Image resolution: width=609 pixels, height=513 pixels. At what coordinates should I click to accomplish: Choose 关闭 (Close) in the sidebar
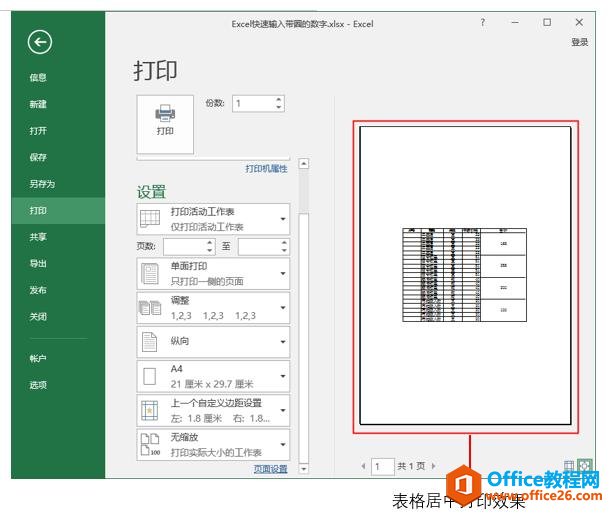38,317
